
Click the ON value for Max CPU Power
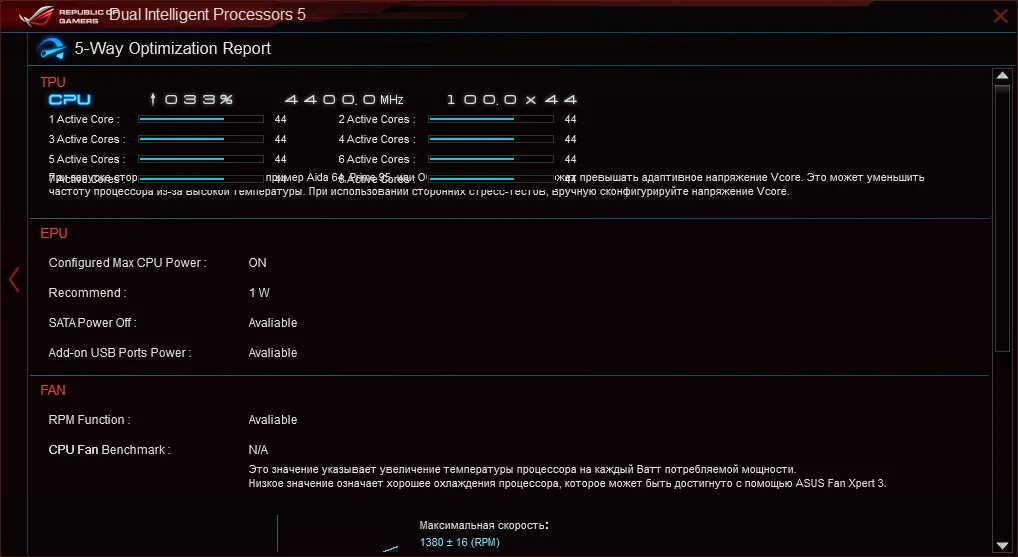(x=257, y=263)
